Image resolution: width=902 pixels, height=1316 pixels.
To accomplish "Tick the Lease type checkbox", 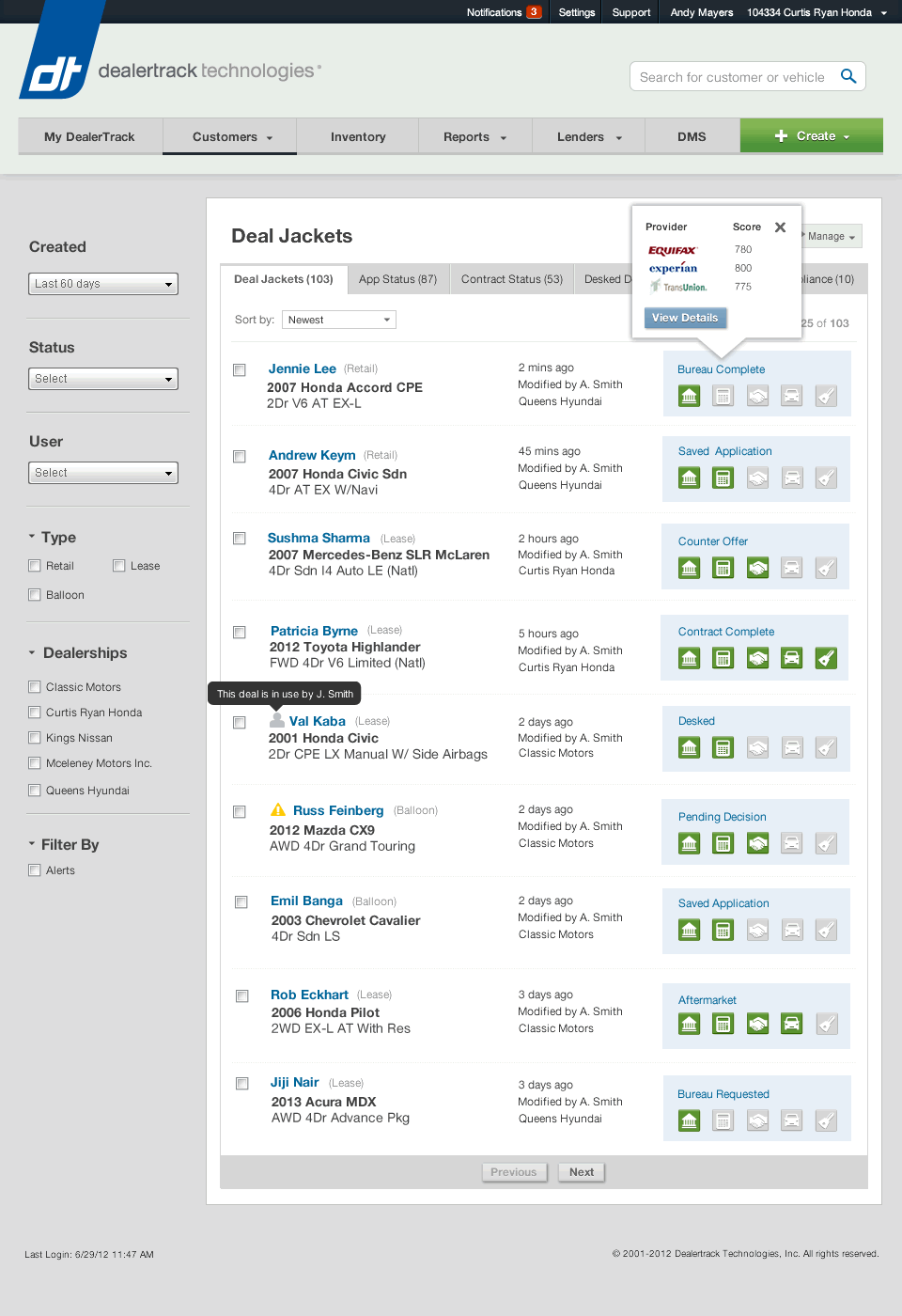I will pyautogui.click(x=119, y=566).
